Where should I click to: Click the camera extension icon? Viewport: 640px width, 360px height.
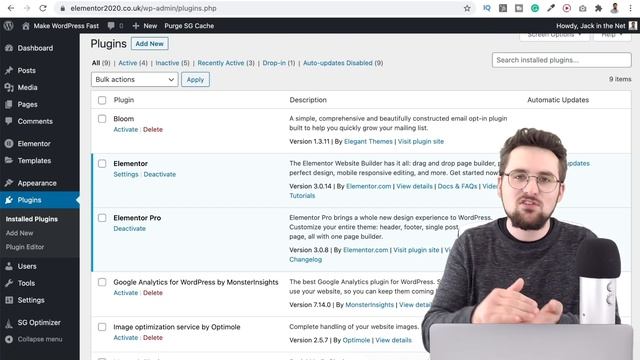coord(582,8)
